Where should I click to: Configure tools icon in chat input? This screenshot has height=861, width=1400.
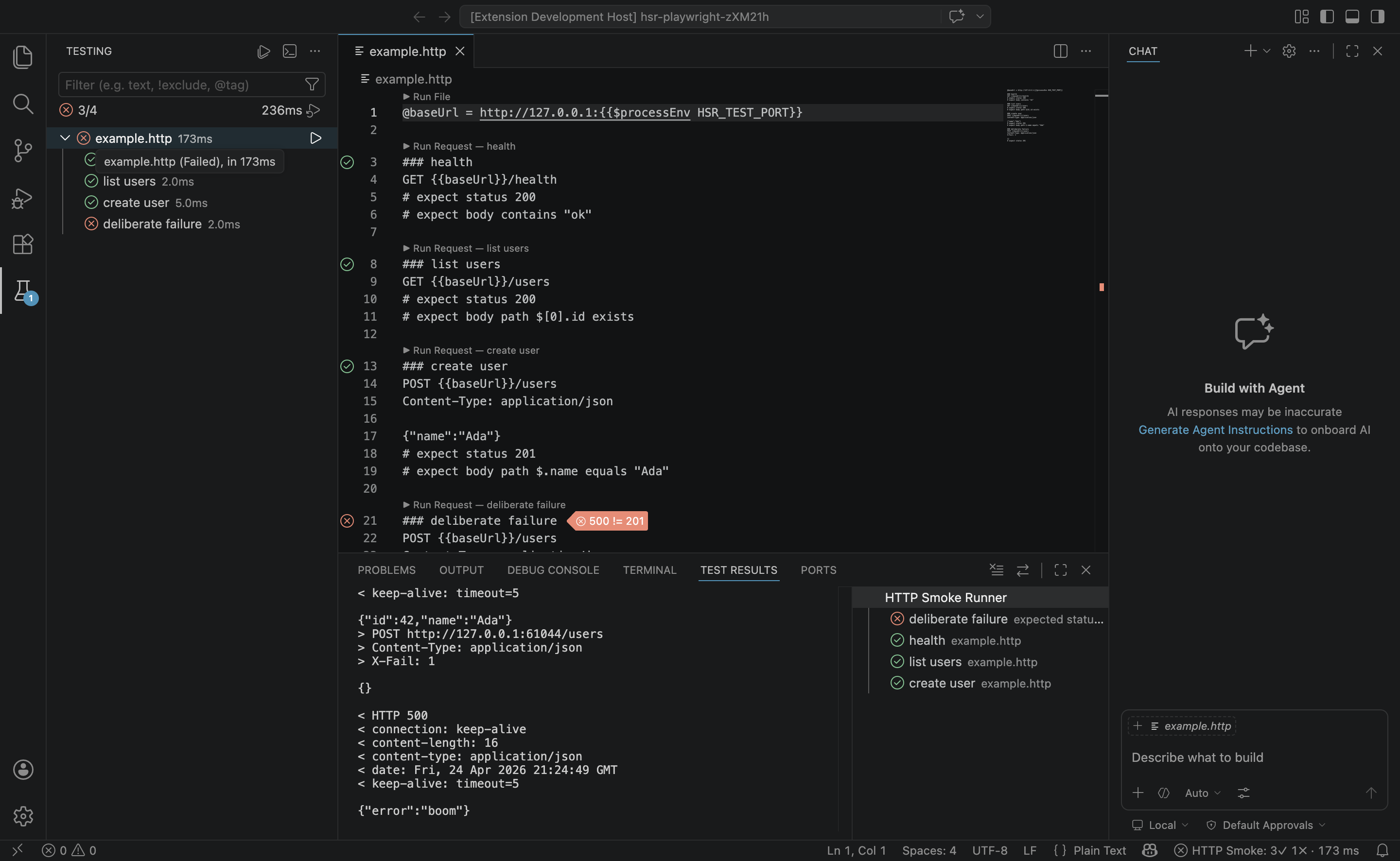coord(1243,792)
